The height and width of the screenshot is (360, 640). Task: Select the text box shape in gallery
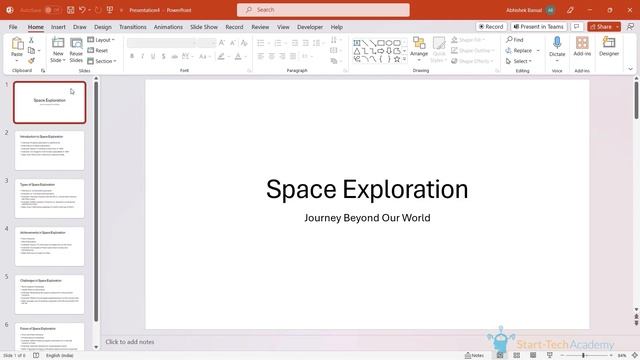coord(357,43)
